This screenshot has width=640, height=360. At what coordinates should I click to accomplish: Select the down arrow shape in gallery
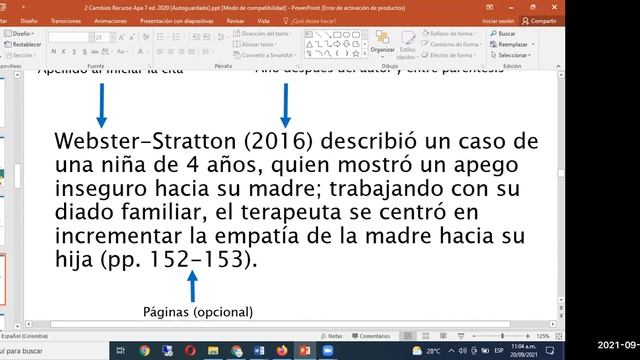point(347,44)
